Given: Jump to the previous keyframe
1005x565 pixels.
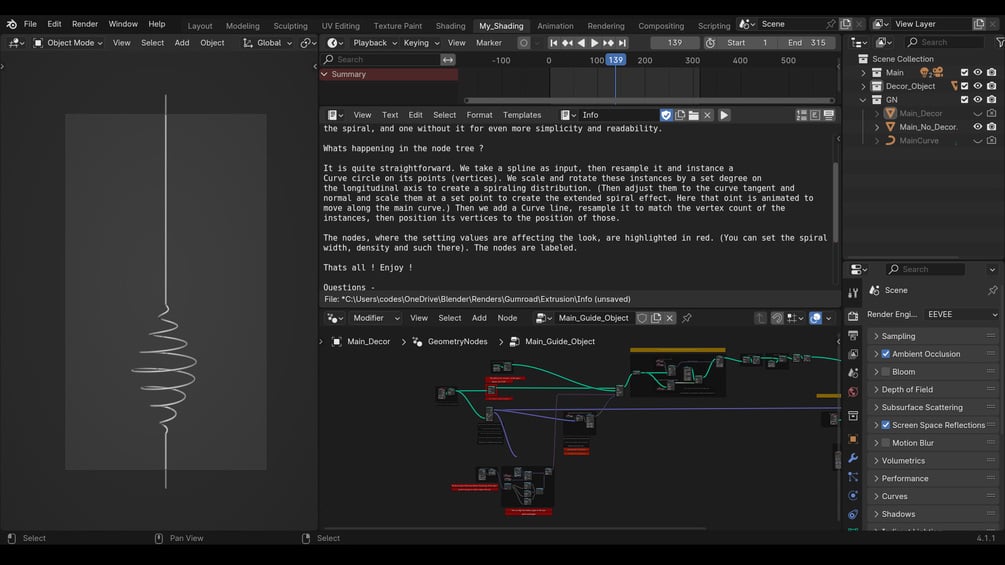Looking at the screenshot, I should (x=567, y=43).
